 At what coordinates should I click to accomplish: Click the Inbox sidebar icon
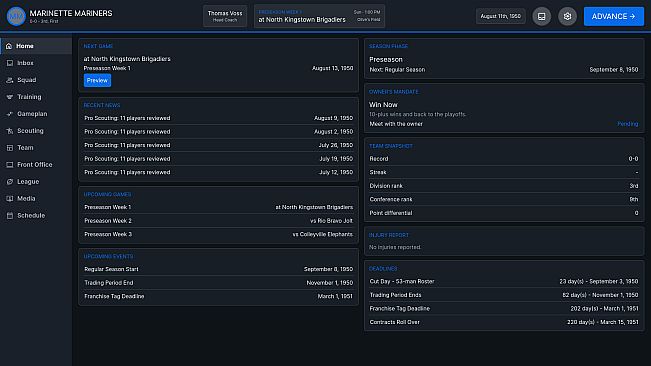tap(10, 63)
